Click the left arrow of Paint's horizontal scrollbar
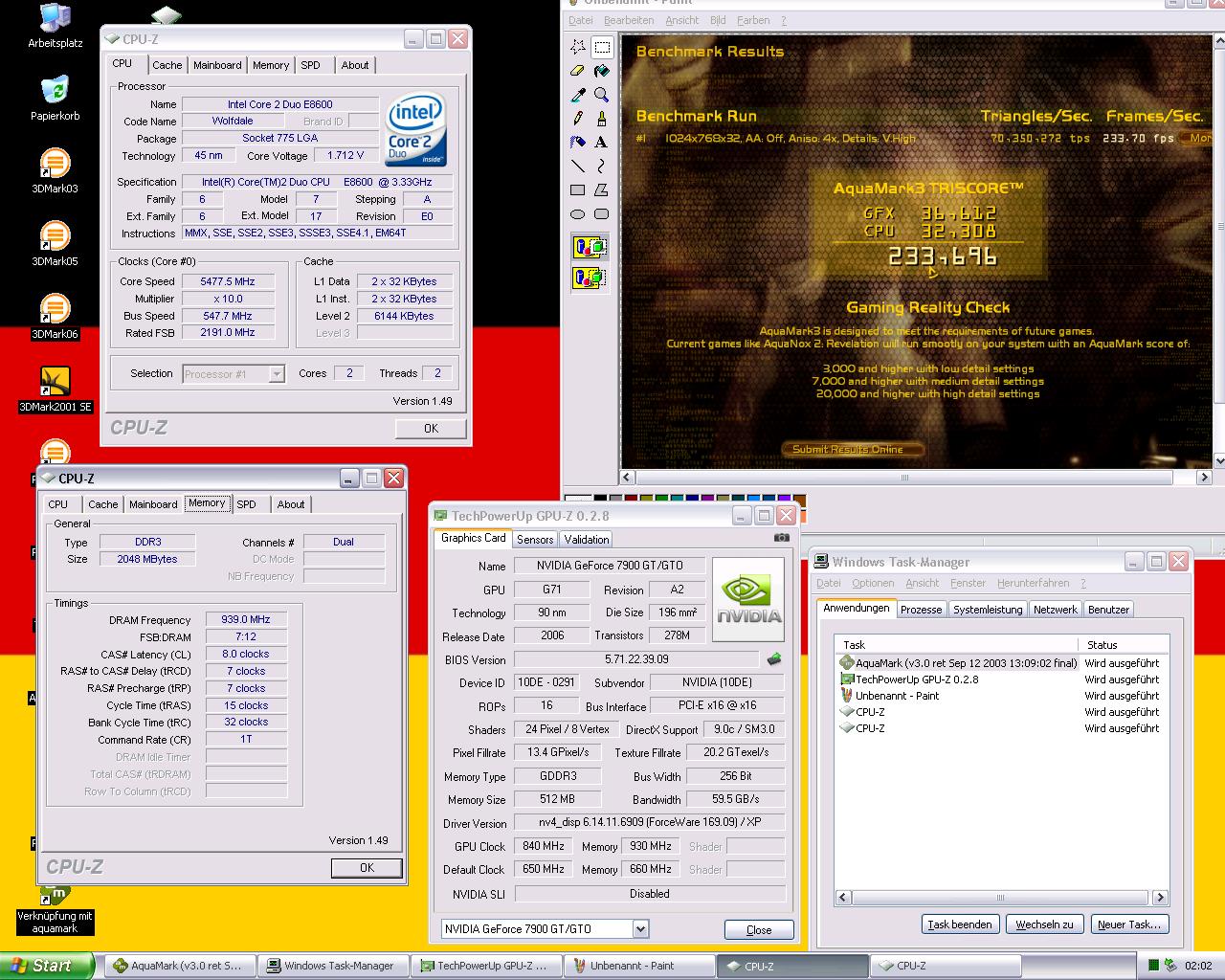Viewport: 1225px width, 980px height. (x=628, y=477)
